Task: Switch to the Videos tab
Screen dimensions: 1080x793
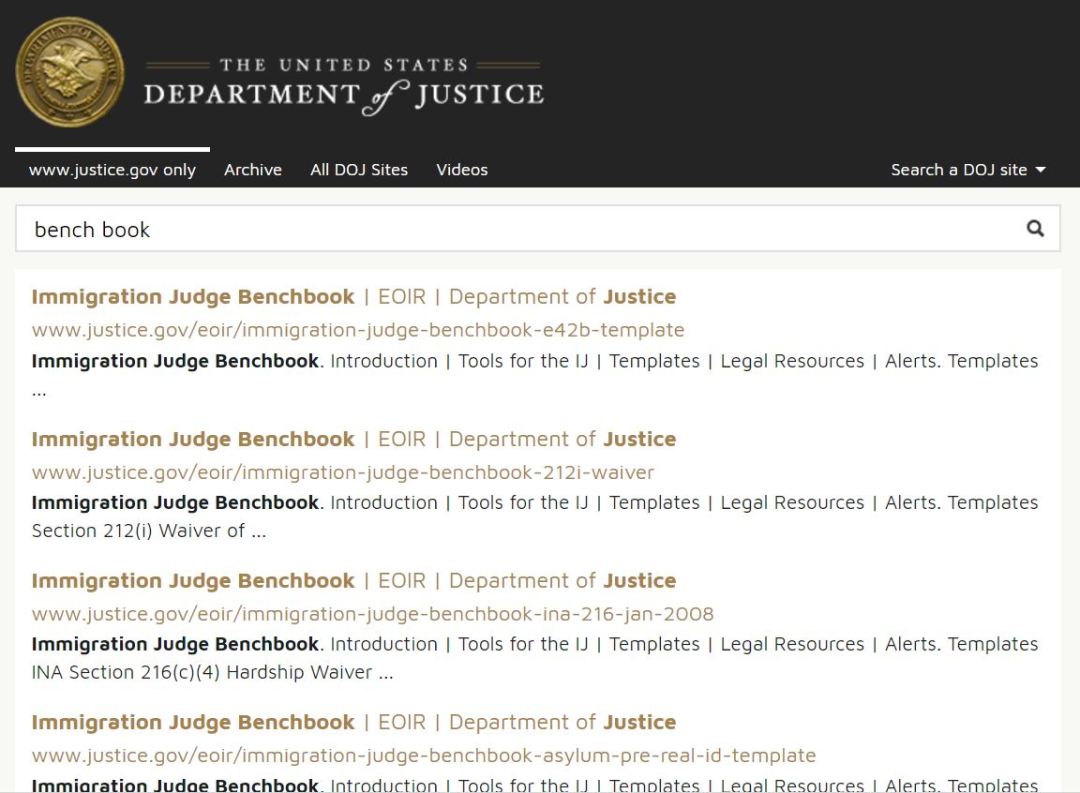Action: click(x=461, y=169)
